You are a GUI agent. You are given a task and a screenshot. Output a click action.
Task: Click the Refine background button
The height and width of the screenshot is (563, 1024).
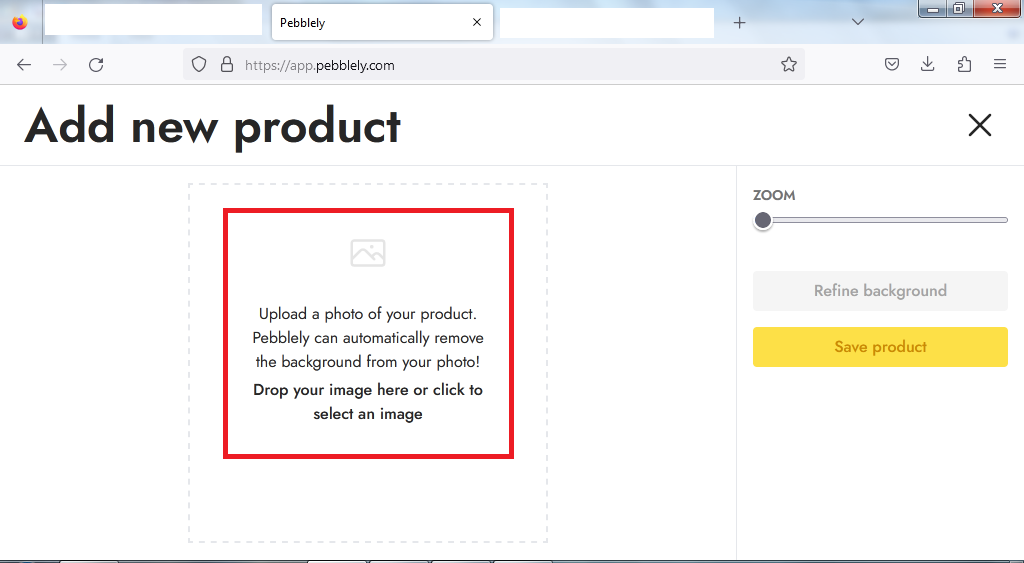(x=880, y=291)
